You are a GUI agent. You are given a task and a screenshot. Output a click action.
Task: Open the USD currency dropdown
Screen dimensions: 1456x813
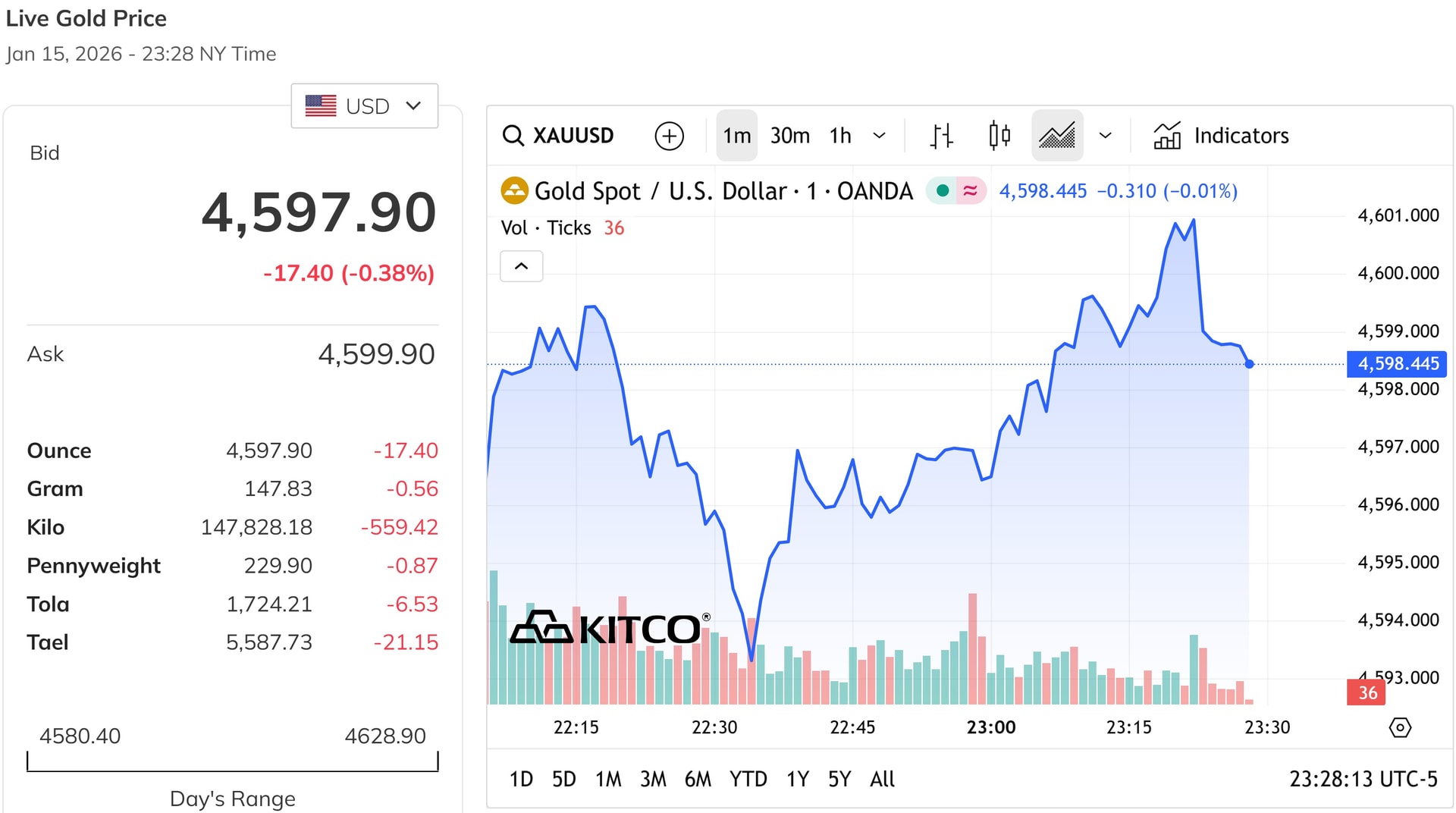click(364, 105)
